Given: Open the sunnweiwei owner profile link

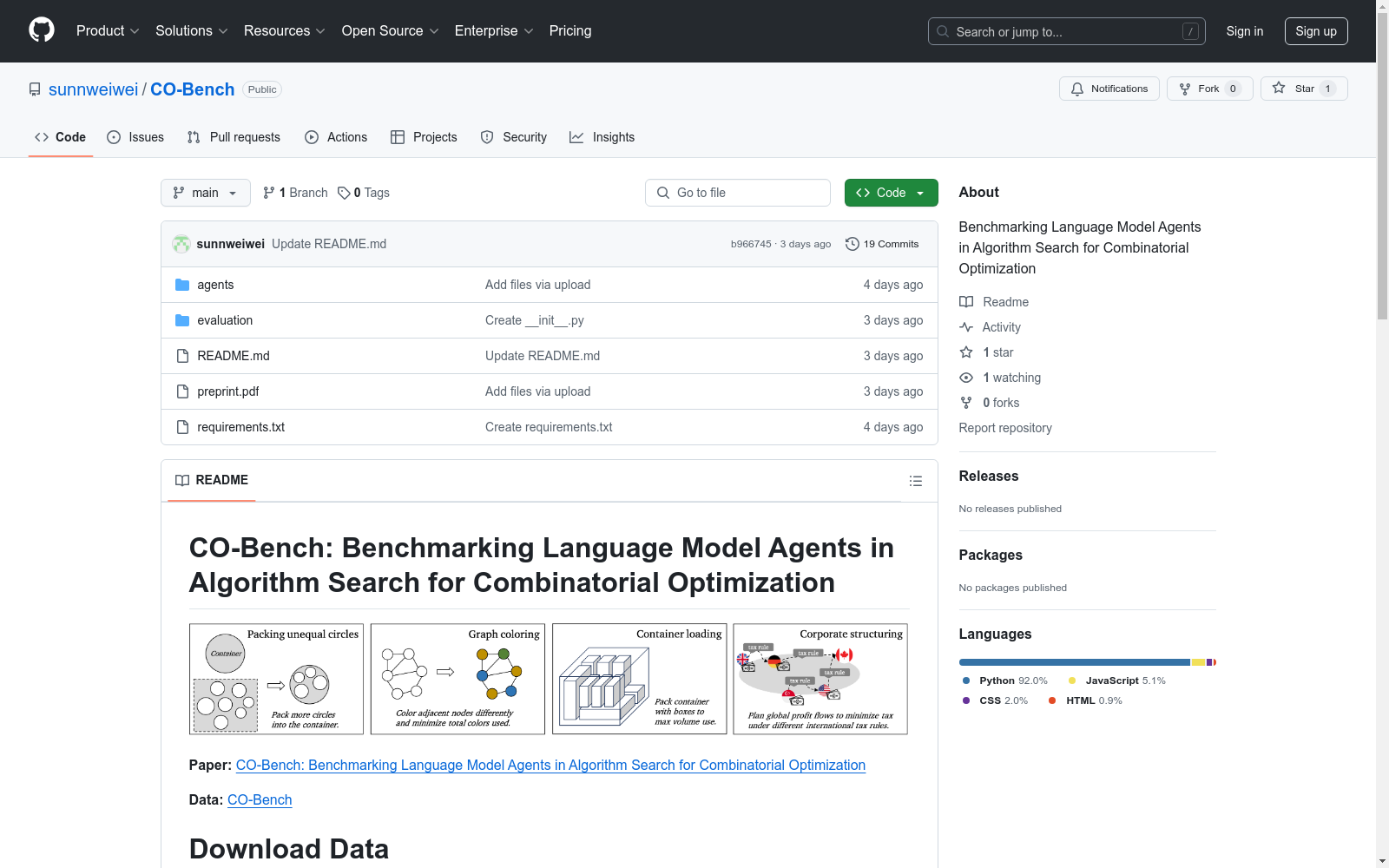Looking at the screenshot, I should 93,89.
